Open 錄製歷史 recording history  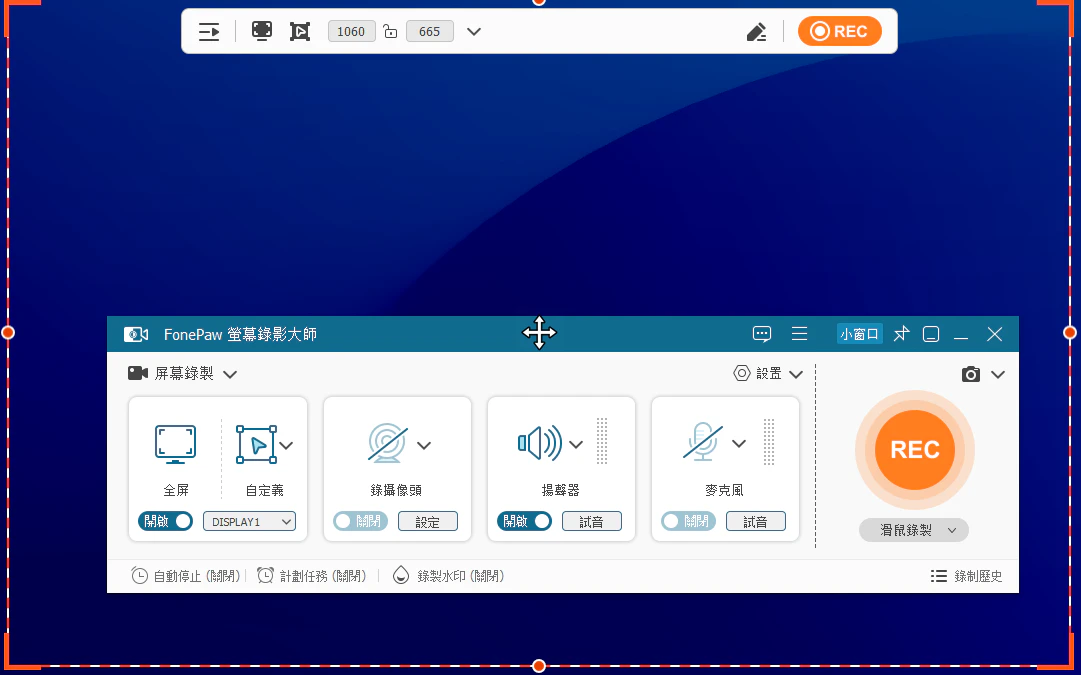(x=967, y=576)
